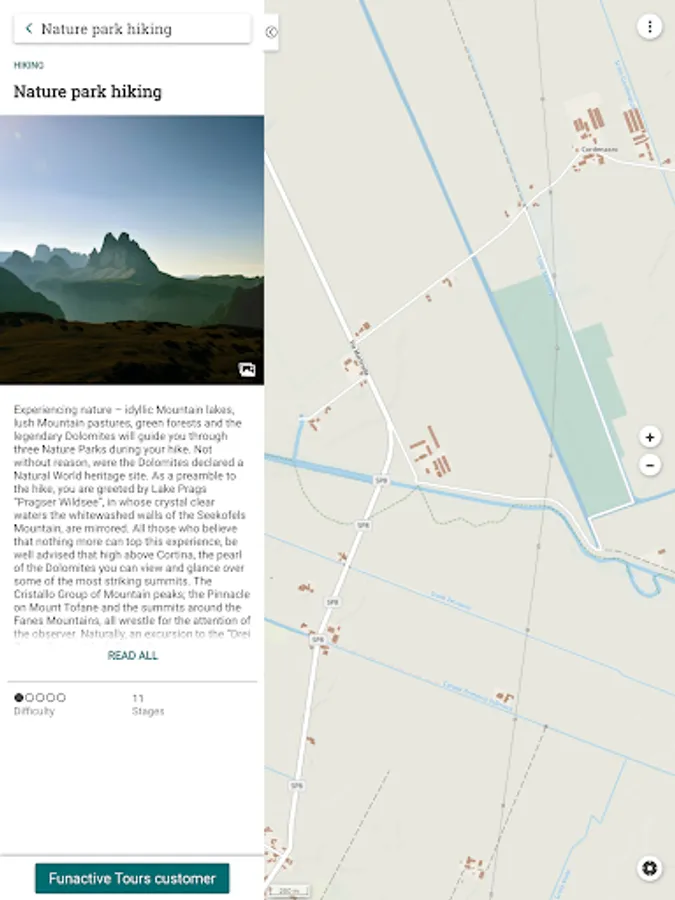Collapse the side panel with chevron
The height and width of the screenshot is (900, 675).
click(x=271, y=32)
